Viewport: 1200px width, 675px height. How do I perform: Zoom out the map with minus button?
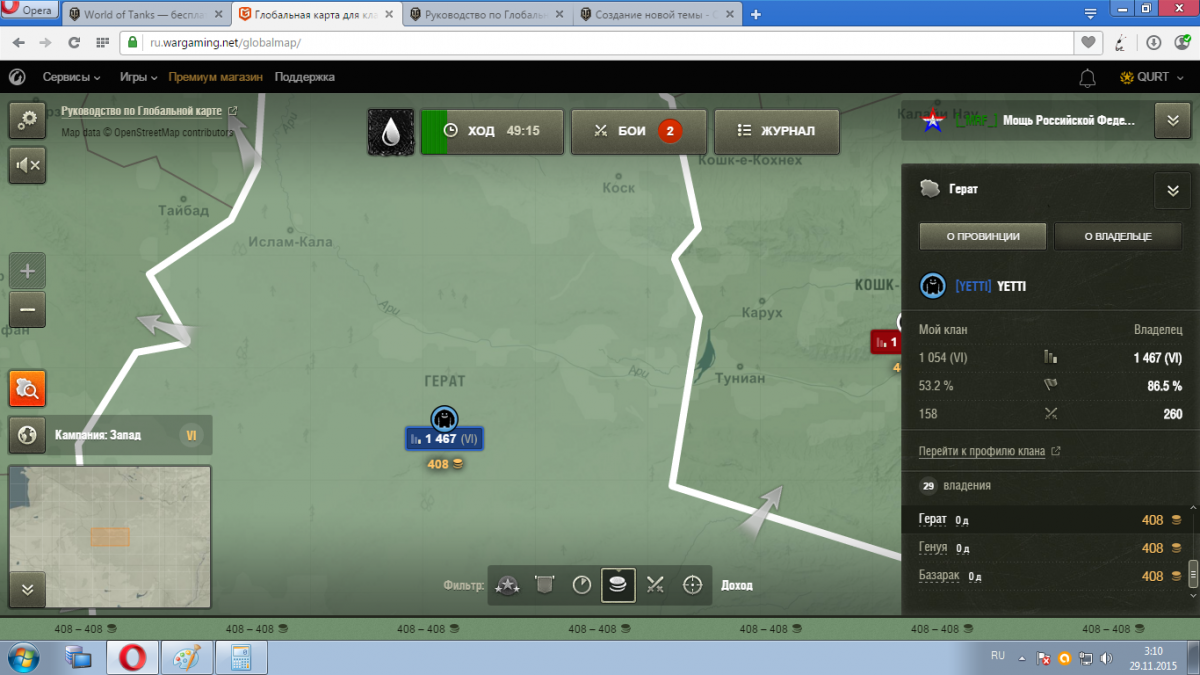(x=27, y=310)
